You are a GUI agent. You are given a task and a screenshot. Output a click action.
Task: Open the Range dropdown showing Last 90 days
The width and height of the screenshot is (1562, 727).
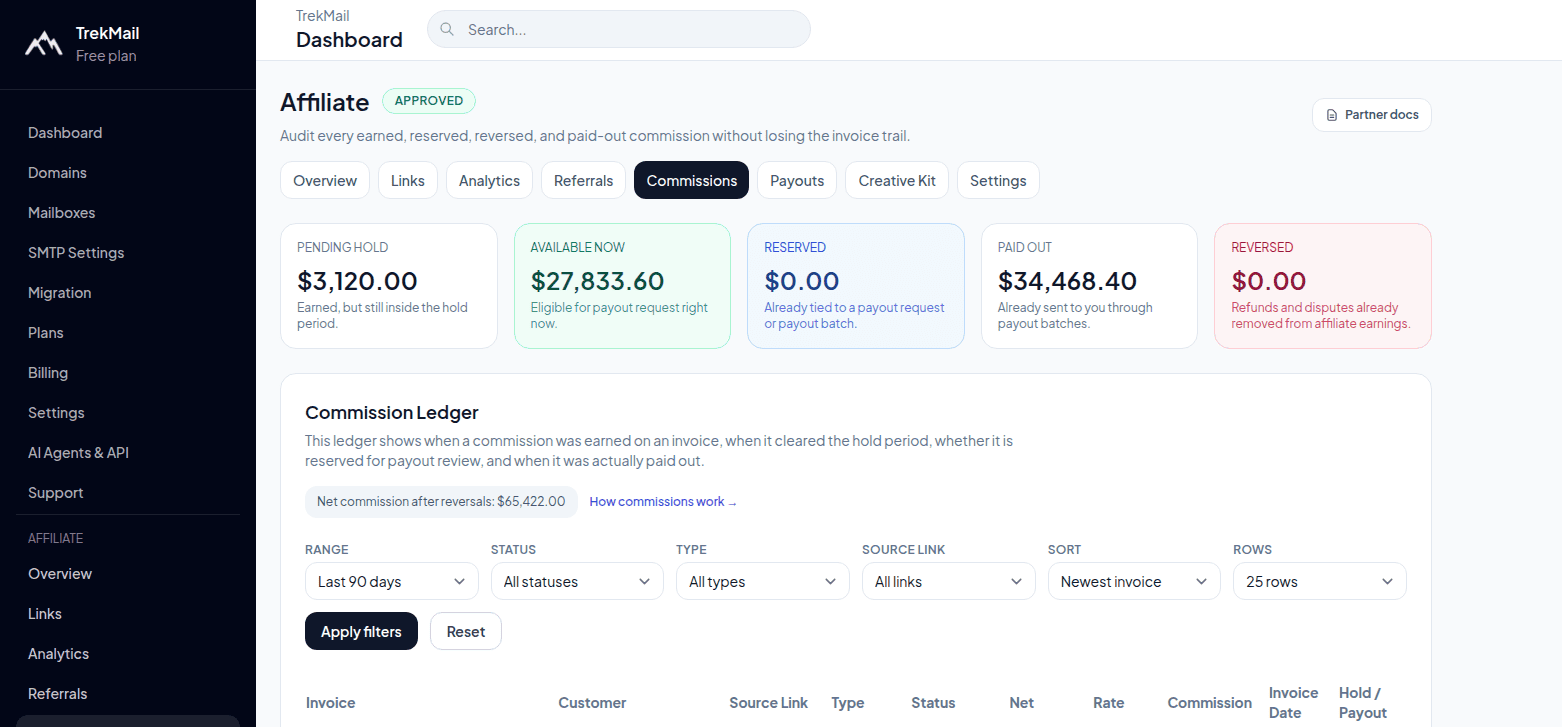point(391,581)
